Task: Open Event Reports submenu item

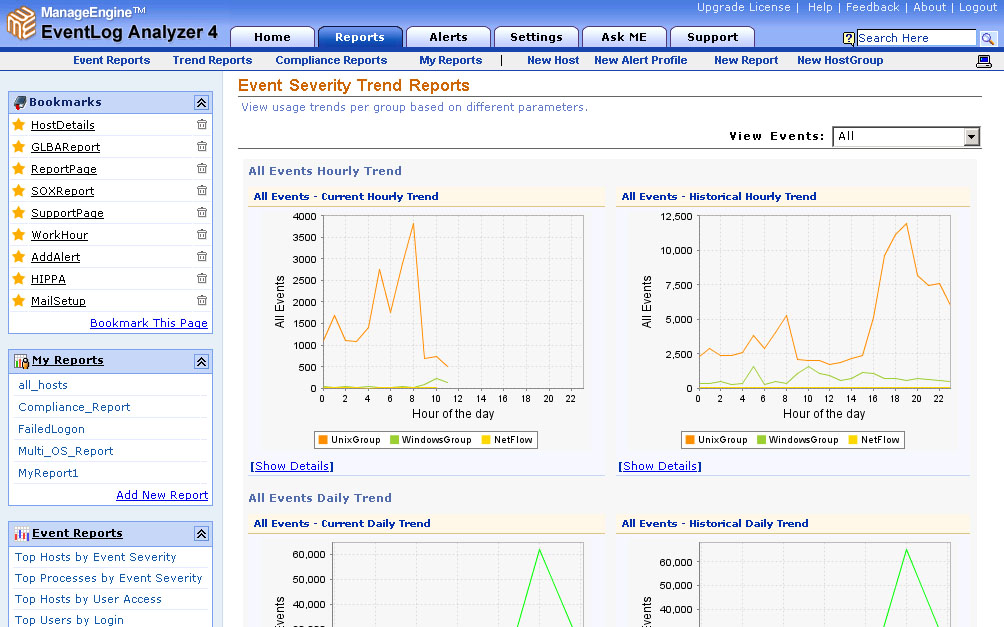Action: pyautogui.click(x=111, y=60)
